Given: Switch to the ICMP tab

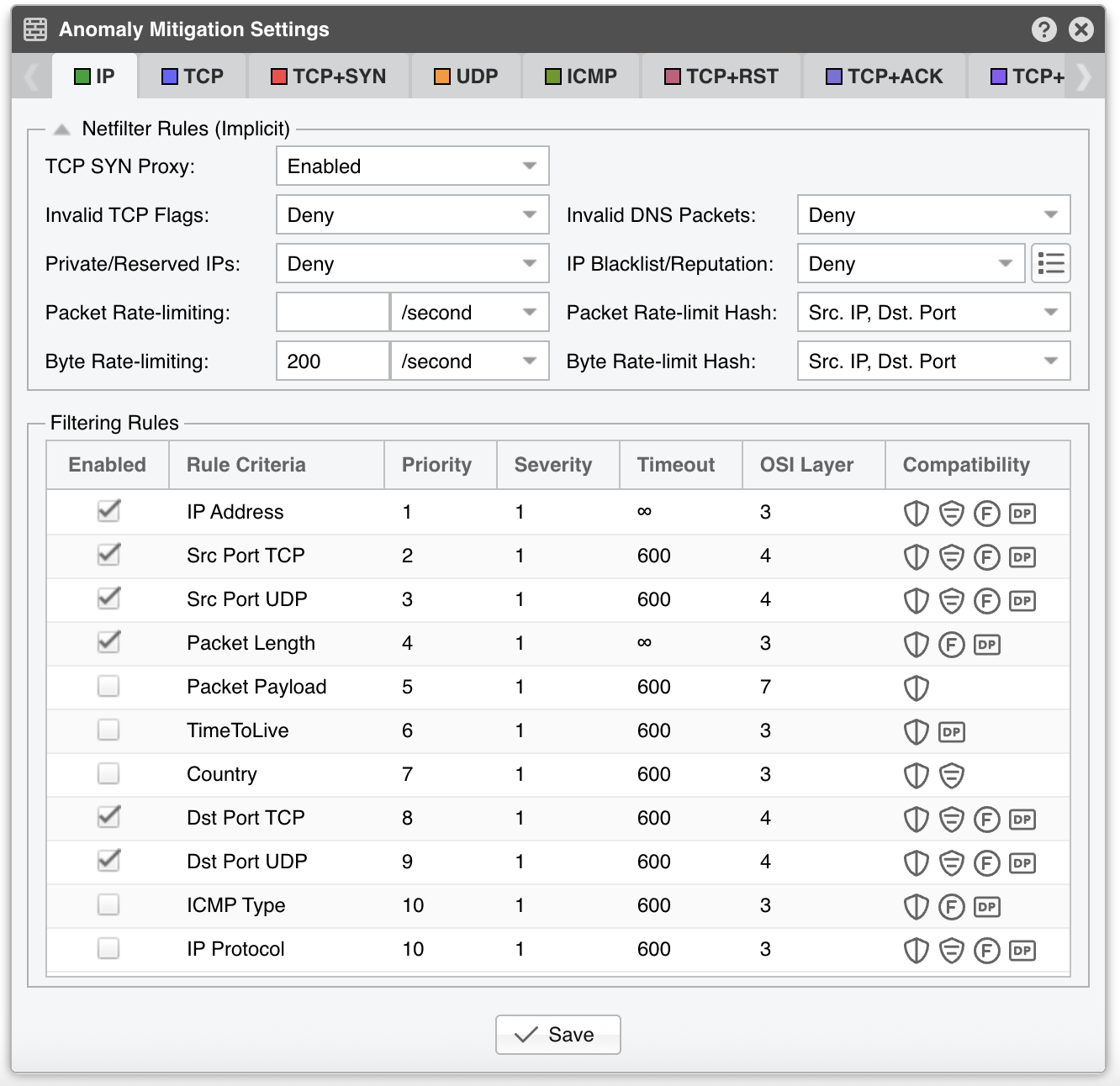Looking at the screenshot, I should [x=581, y=76].
